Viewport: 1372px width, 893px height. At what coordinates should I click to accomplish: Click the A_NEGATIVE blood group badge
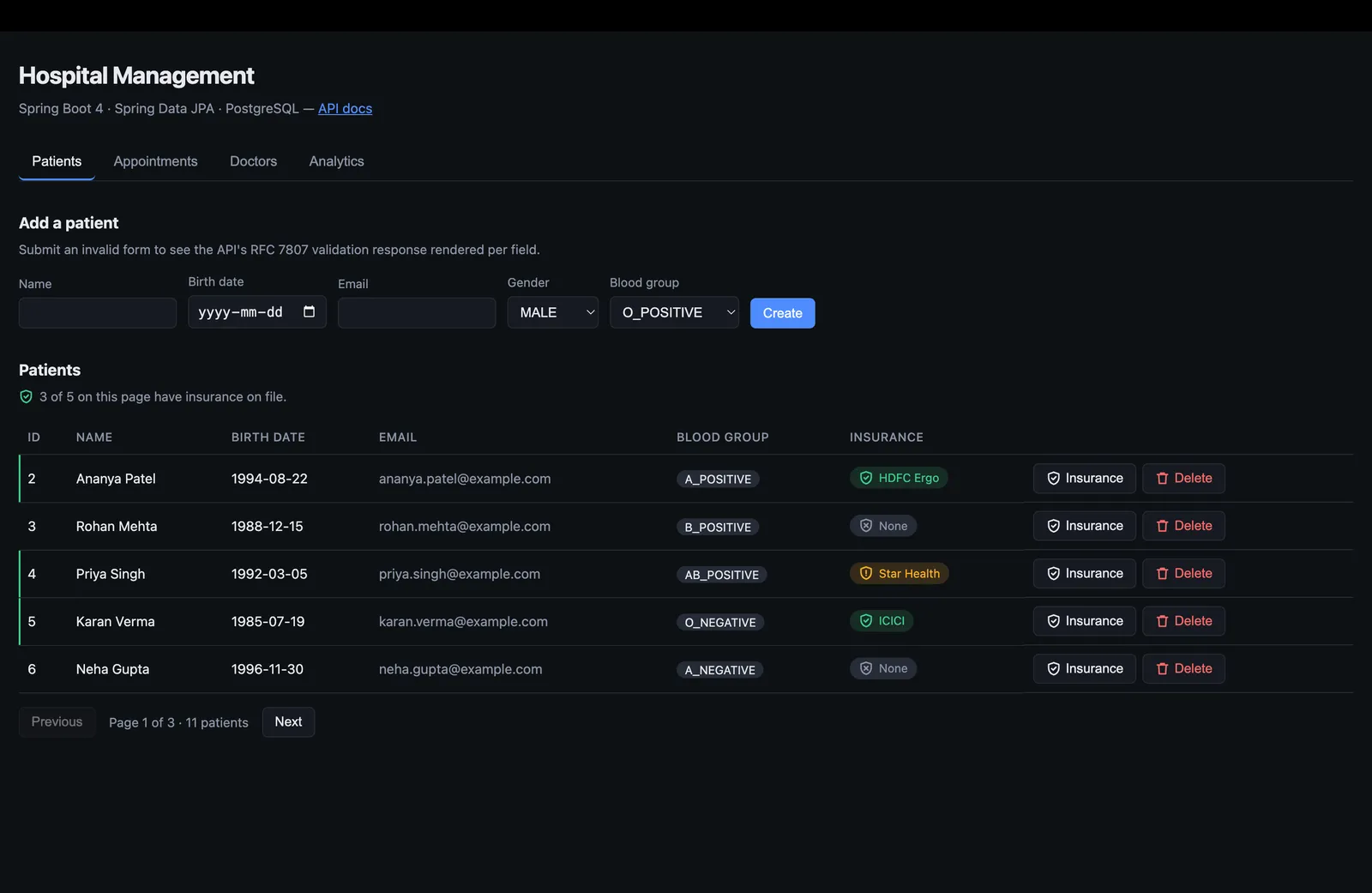(x=720, y=670)
